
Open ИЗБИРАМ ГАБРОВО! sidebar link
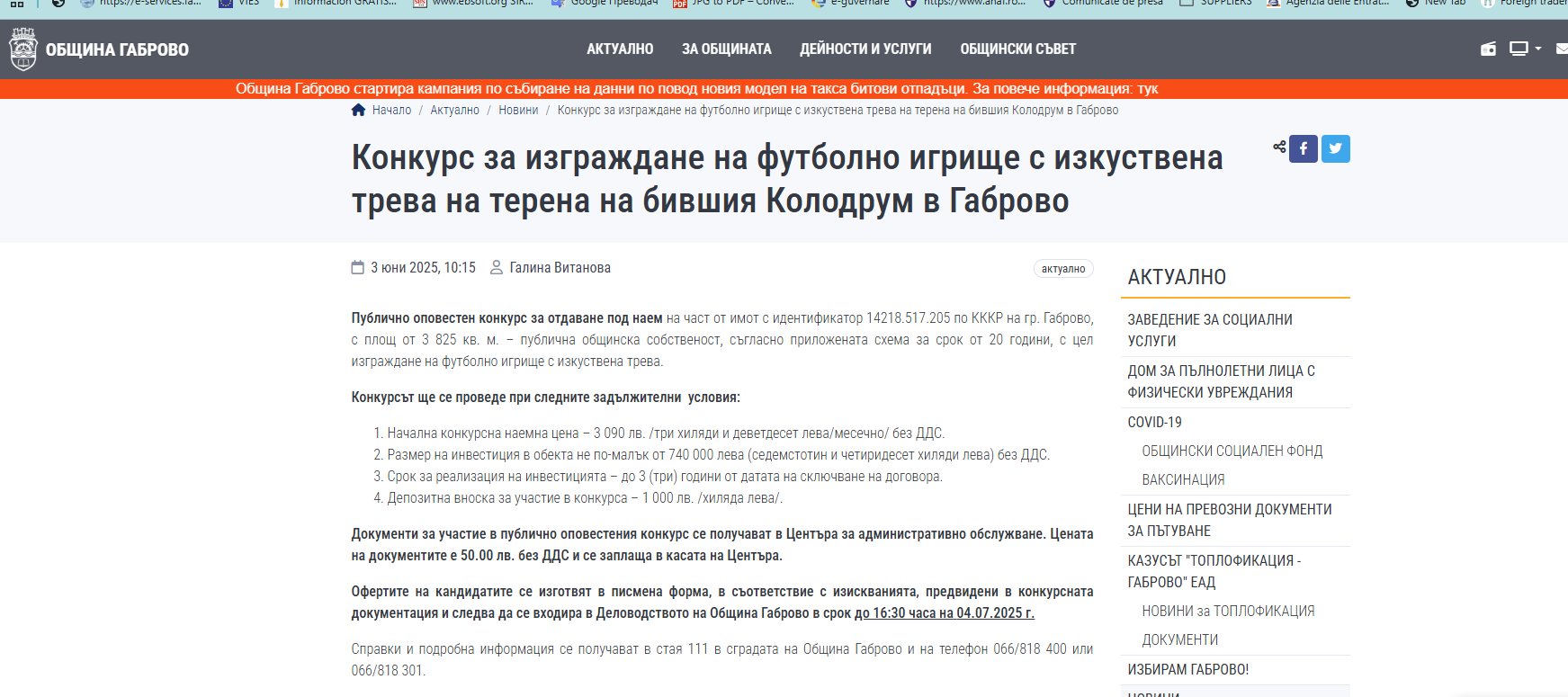point(1188,669)
